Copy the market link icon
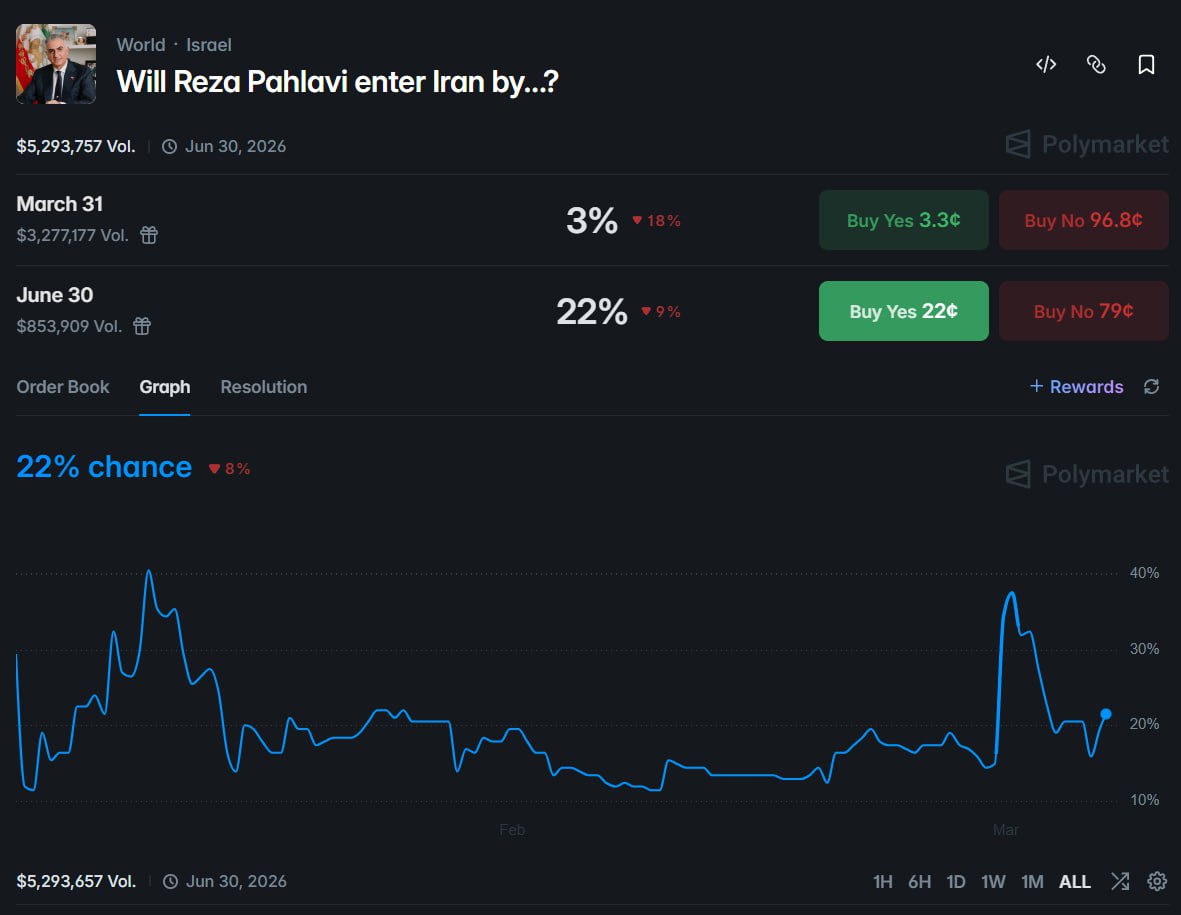Image resolution: width=1181 pixels, height=915 pixels. point(1096,65)
